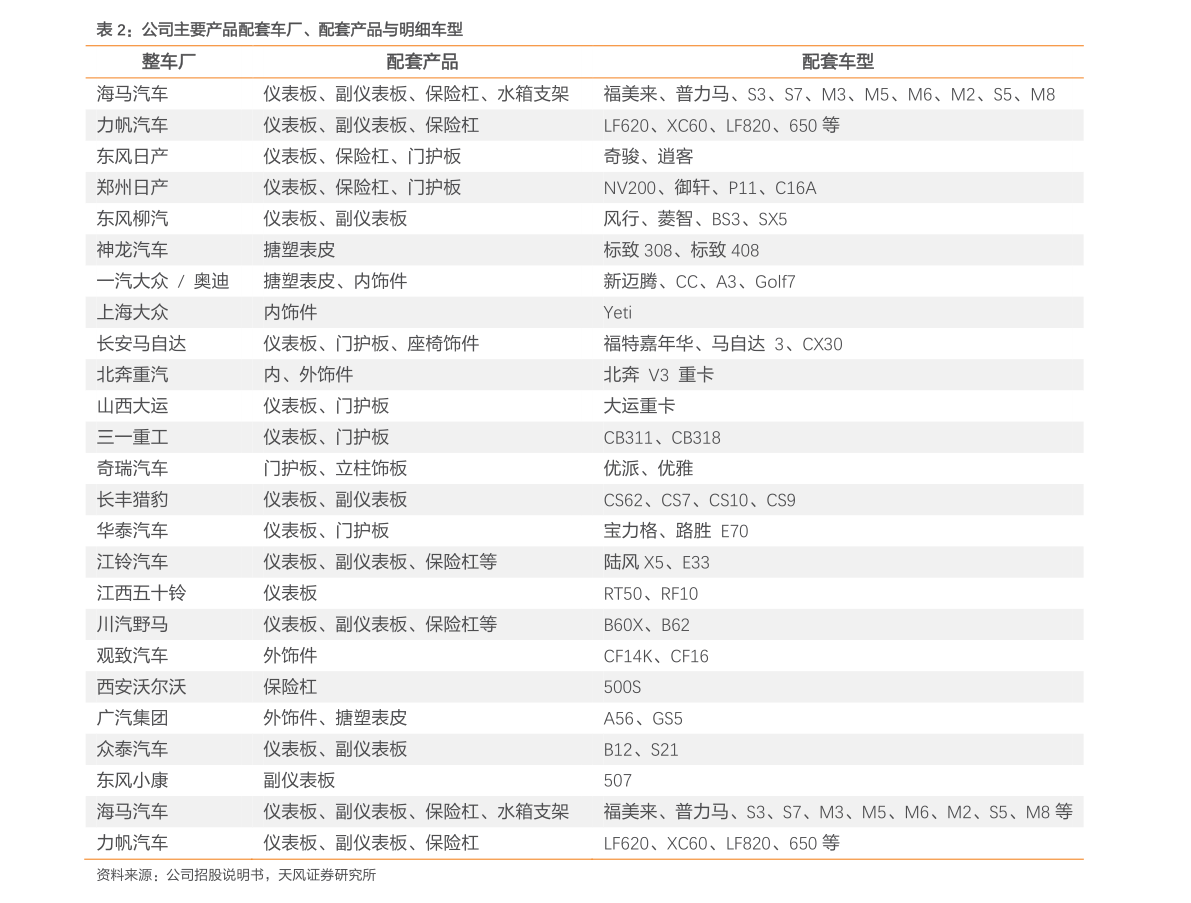Select the 广汽集团 manufacturer cell

click(x=132, y=717)
